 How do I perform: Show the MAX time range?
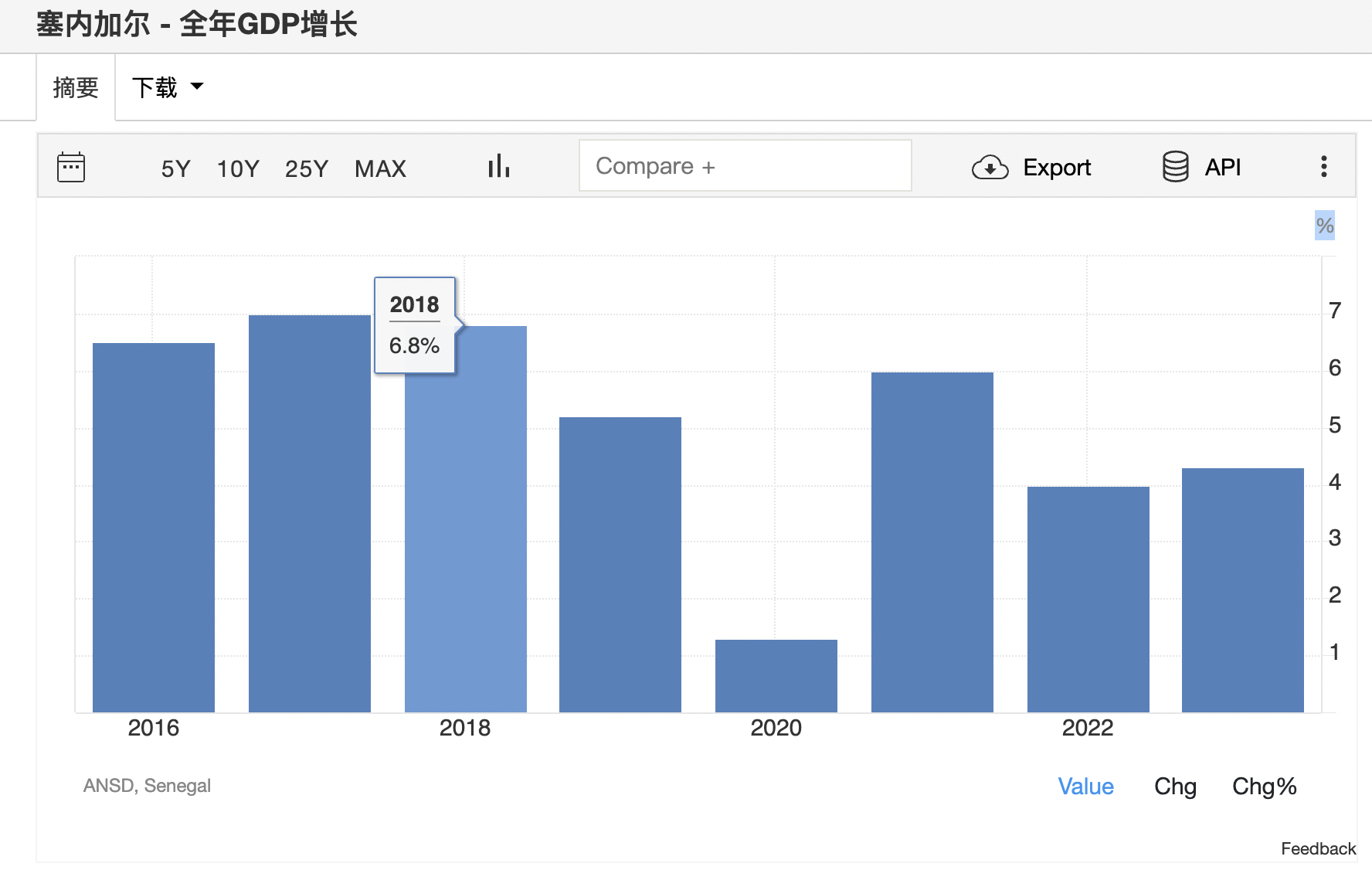pos(380,168)
